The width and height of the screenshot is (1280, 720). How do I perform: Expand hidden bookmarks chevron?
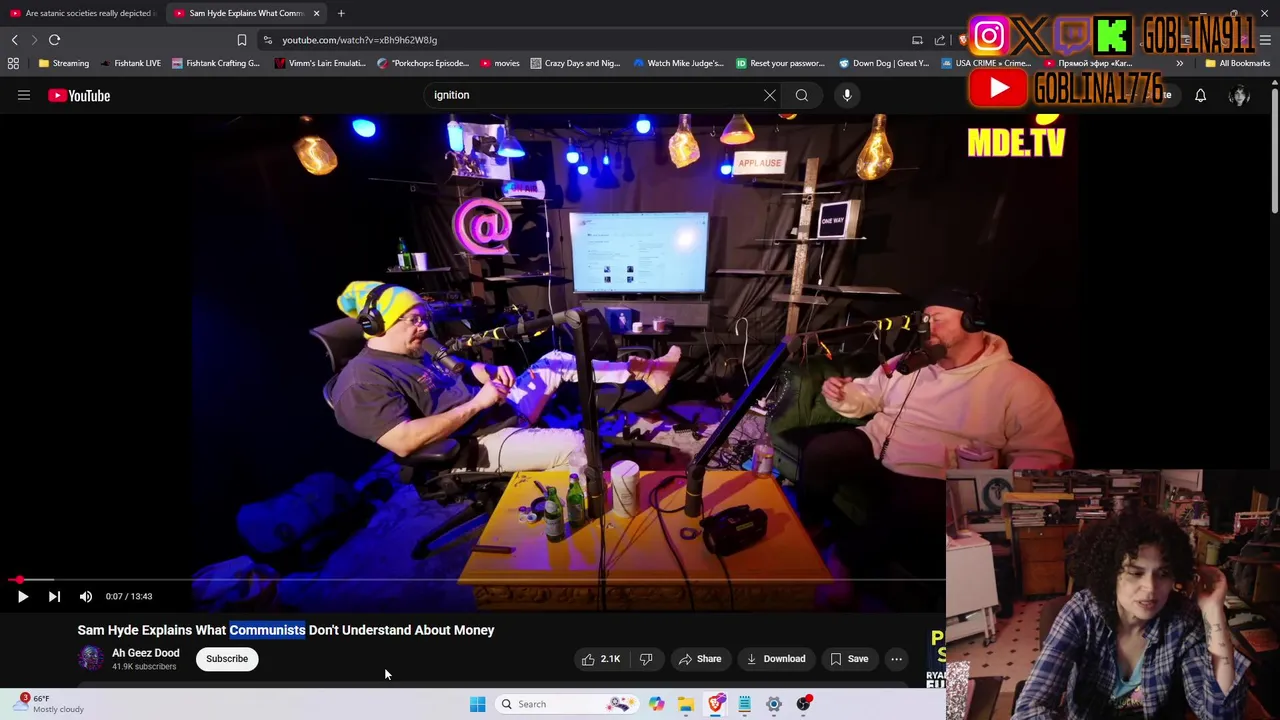tap(1179, 63)
